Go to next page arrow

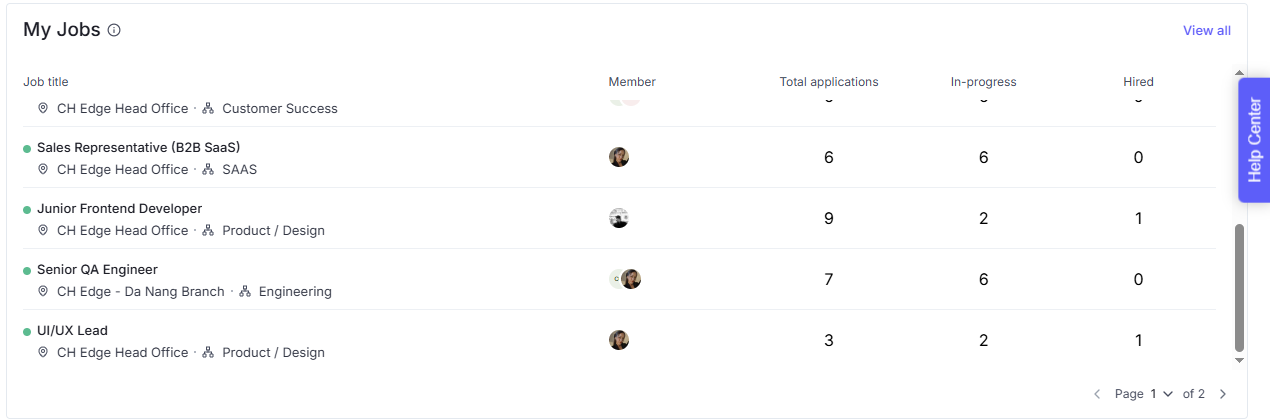click(1222, 394)
